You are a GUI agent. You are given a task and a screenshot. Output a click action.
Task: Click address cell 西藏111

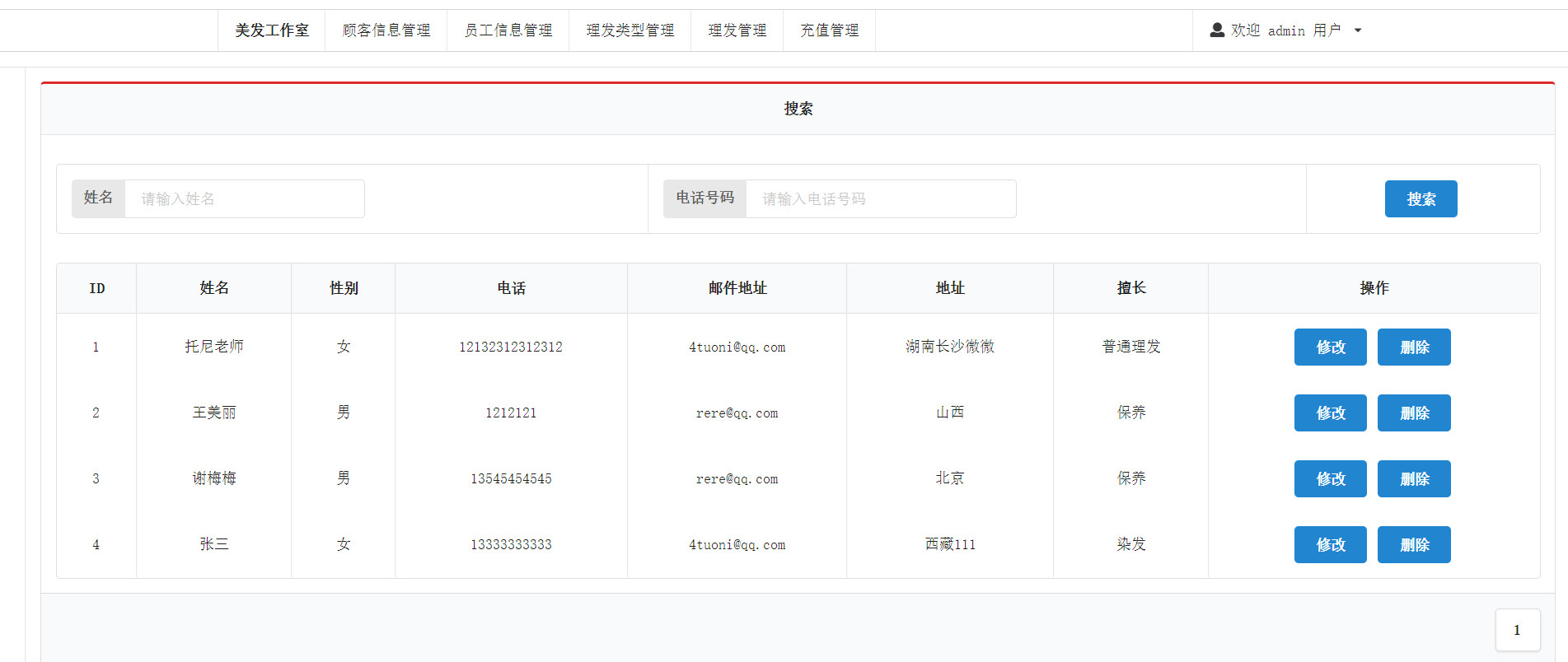pyautogui.click(x=950, y=544)
